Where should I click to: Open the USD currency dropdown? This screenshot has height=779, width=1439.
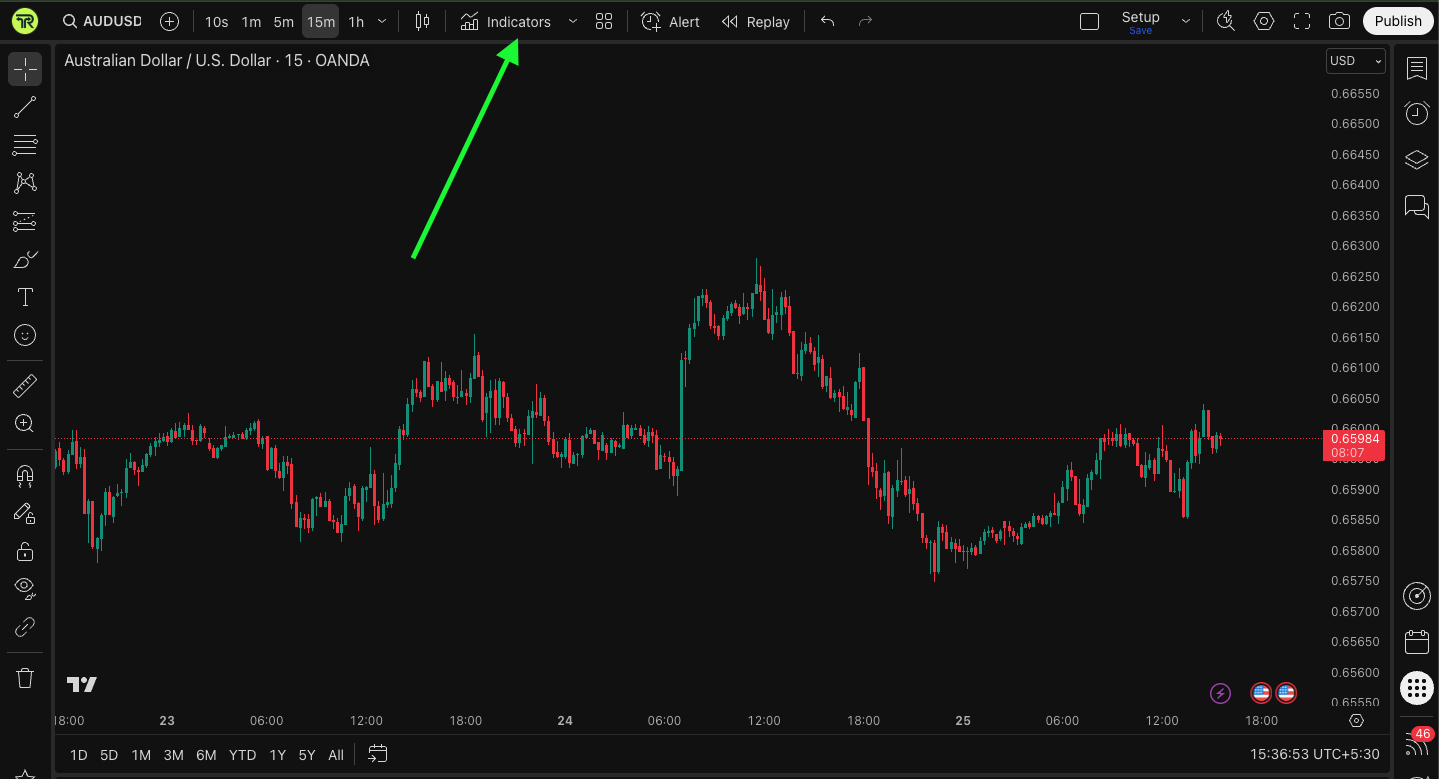coord(1355,61)
